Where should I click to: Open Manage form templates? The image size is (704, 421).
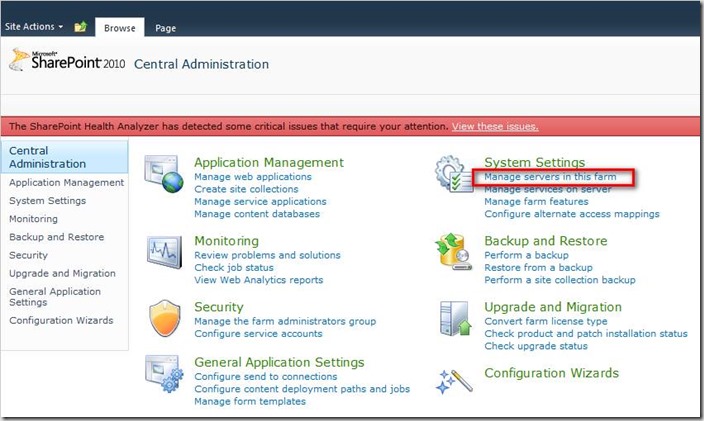pyautogui.click(x=250, y=402)
